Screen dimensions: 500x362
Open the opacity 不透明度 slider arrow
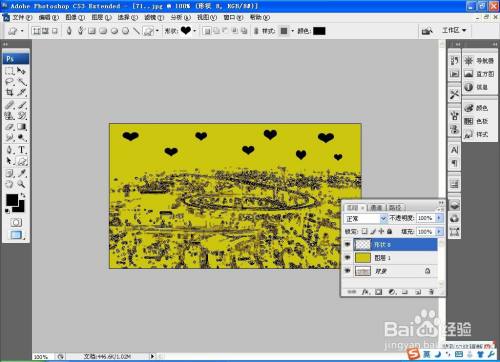tap(439, 218)
